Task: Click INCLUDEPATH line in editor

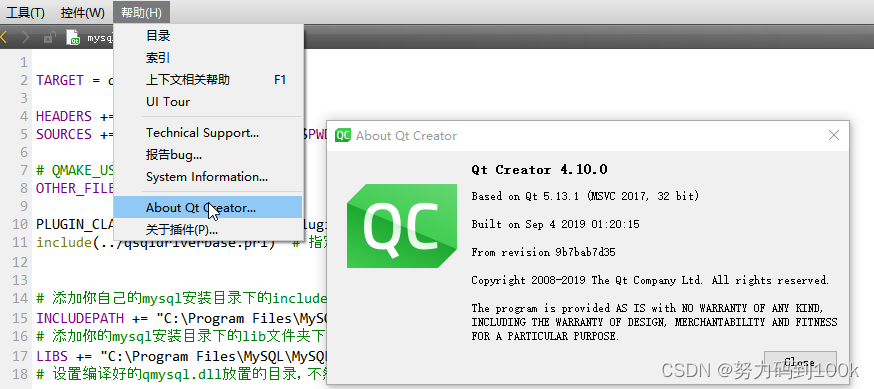Action: point(182,319)
